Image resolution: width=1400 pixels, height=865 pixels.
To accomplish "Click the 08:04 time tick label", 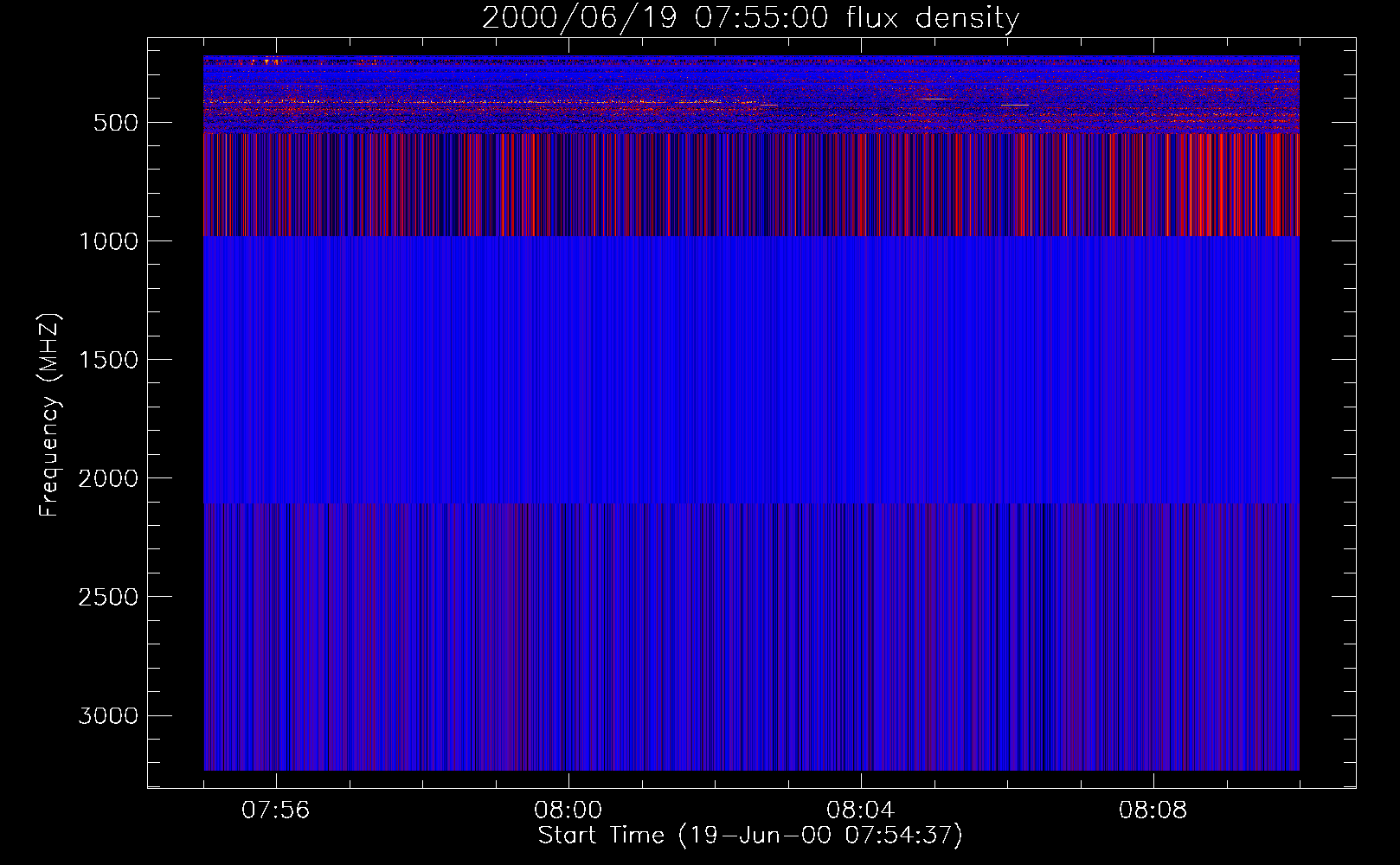I will pyautogui.click(x=861, y=811).
